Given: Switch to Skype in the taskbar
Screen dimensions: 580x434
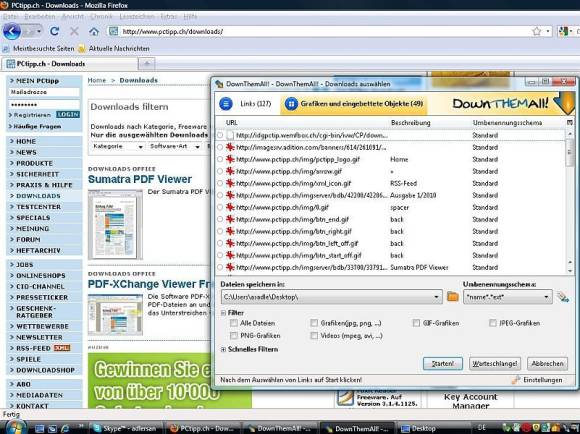Looking at the screenshot, I should pos(126,428).
